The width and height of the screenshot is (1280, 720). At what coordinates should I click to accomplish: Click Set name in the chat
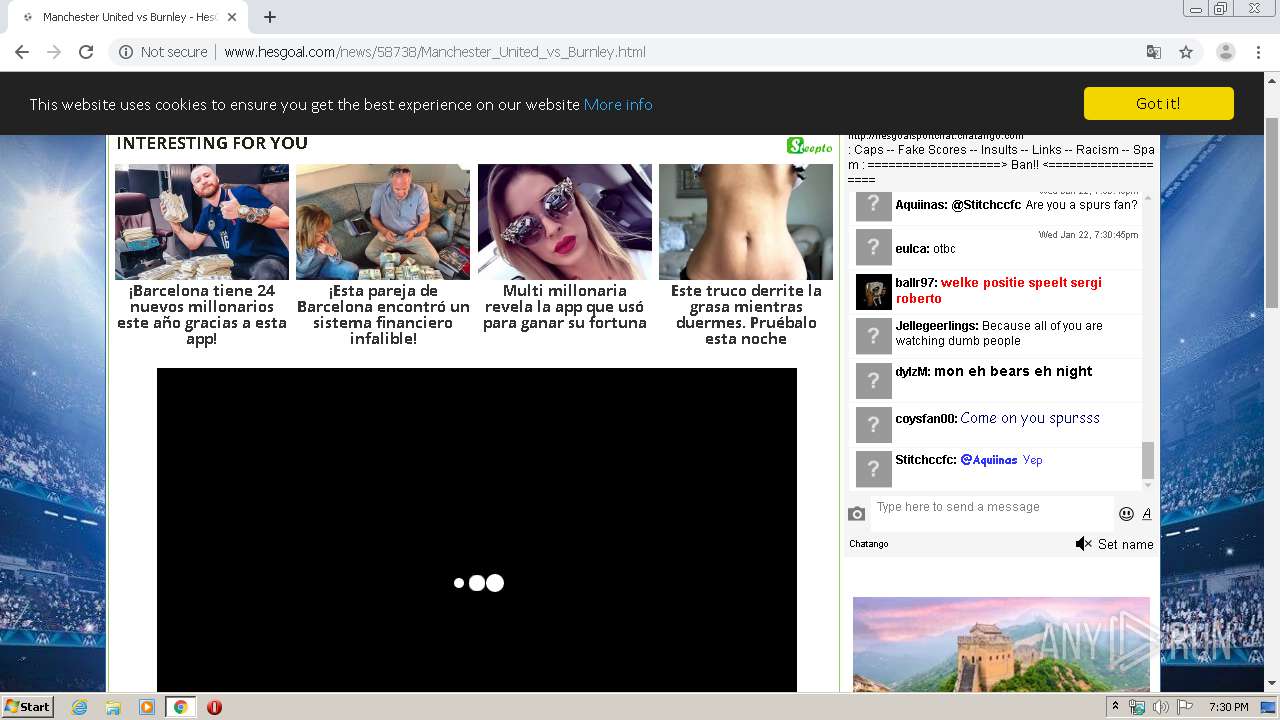pos(1125,544)
